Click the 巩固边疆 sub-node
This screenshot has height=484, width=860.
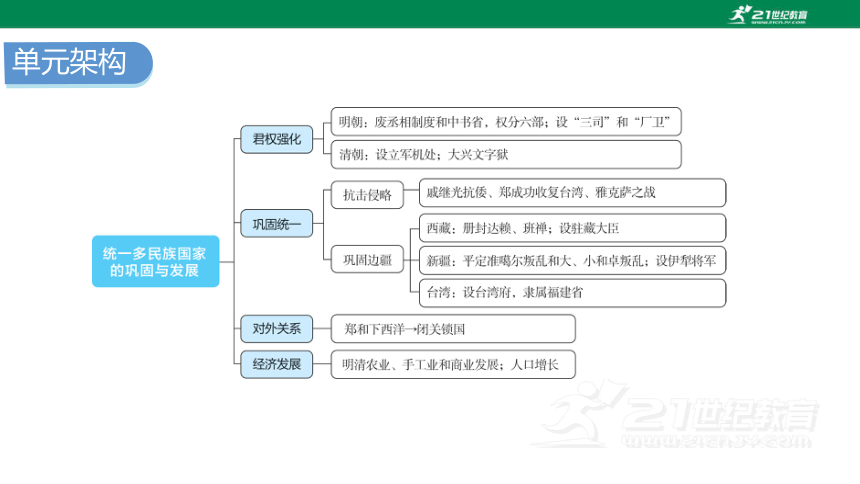coord(367,260)
